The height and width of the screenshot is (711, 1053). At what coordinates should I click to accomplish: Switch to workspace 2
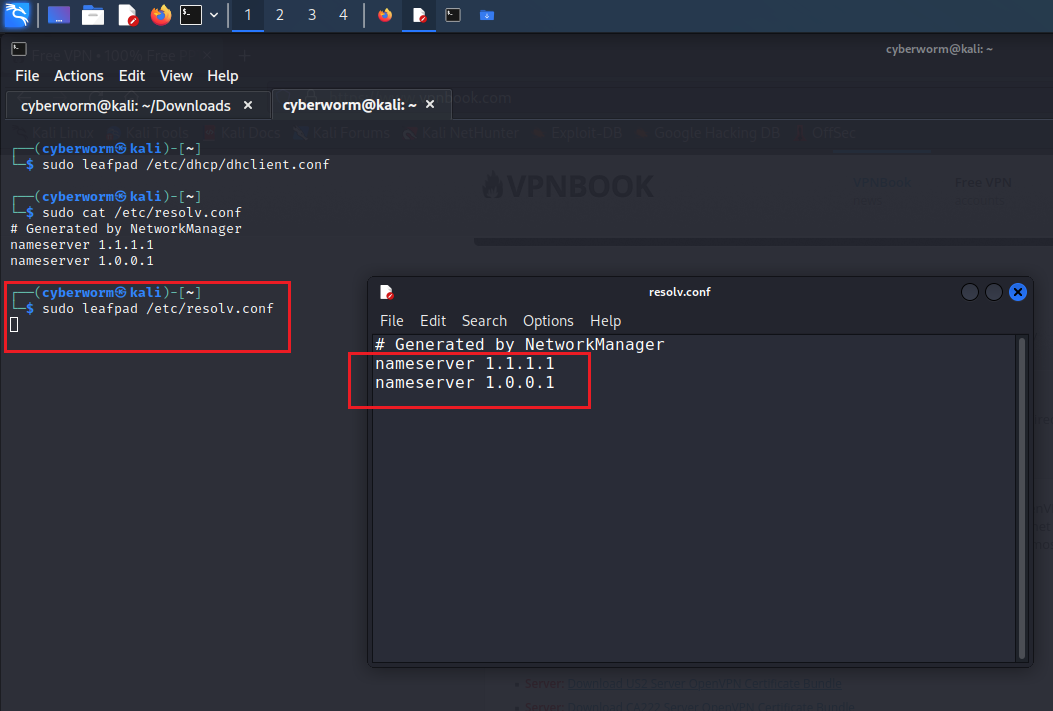(x=279, y=15)
